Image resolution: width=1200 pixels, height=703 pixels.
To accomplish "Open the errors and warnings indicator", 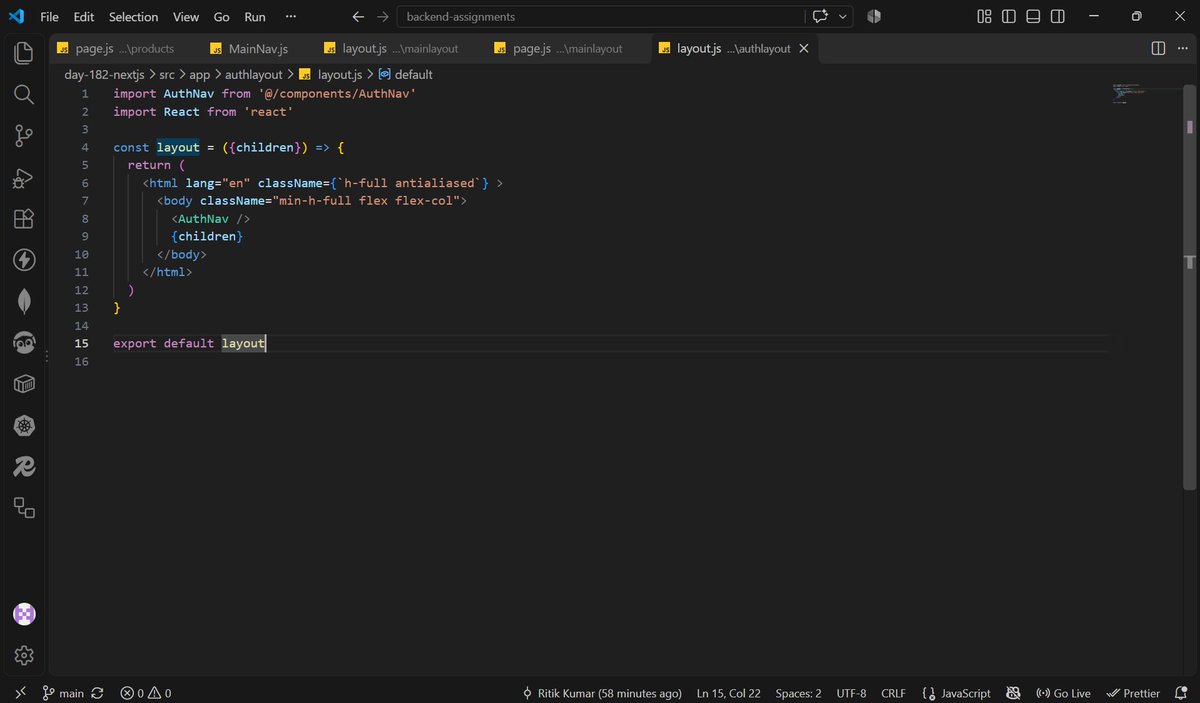I will coord(146,693).
